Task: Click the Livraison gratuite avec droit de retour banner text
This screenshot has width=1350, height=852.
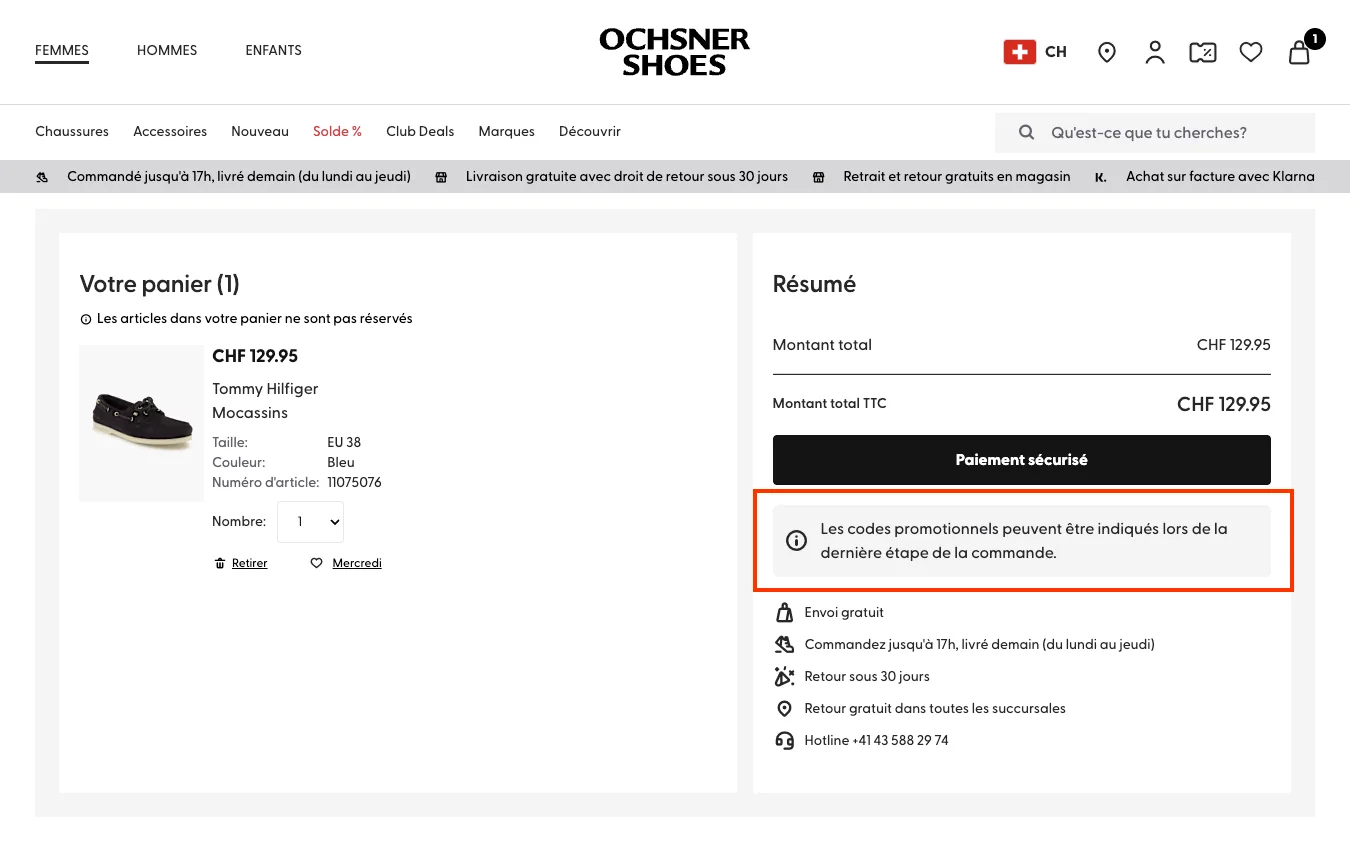Action: point(627,177)
